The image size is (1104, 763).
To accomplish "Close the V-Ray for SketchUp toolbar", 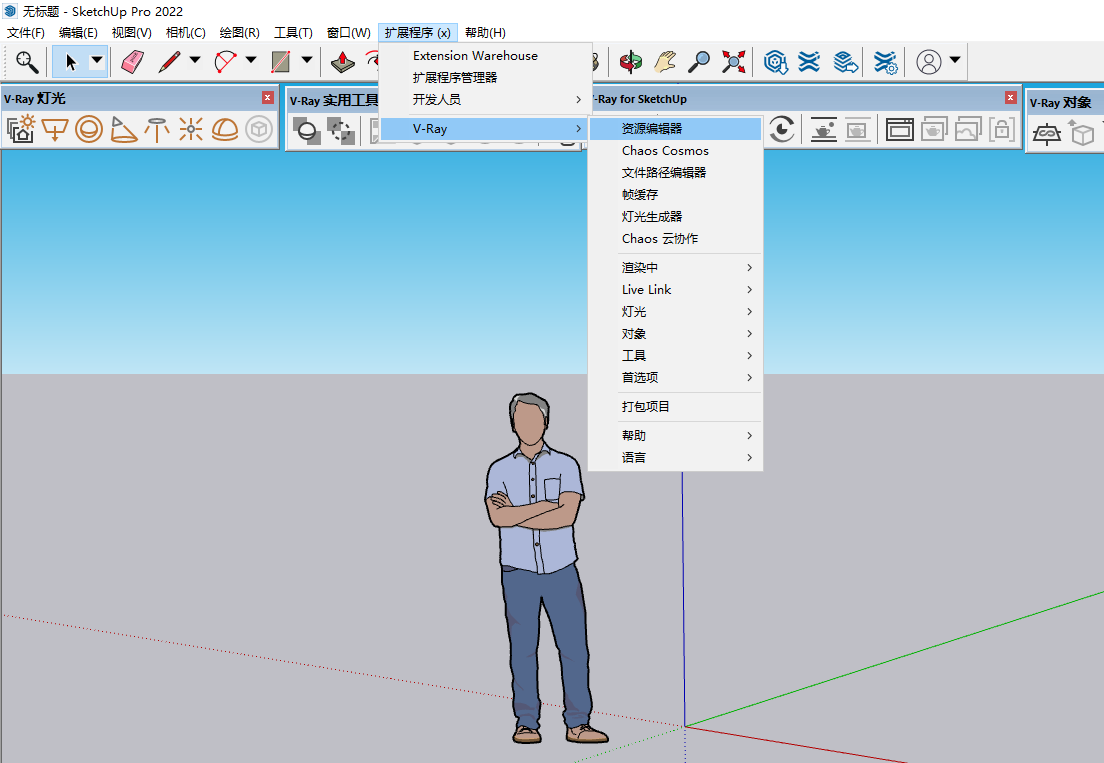I will 1010,98.
